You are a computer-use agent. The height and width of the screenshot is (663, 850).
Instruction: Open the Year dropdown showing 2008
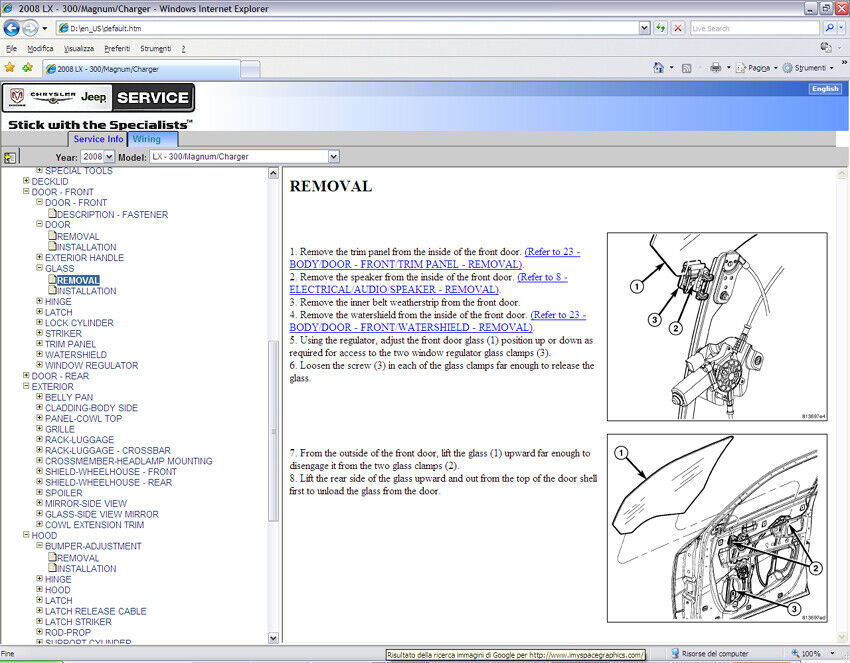tap(97, 157)
